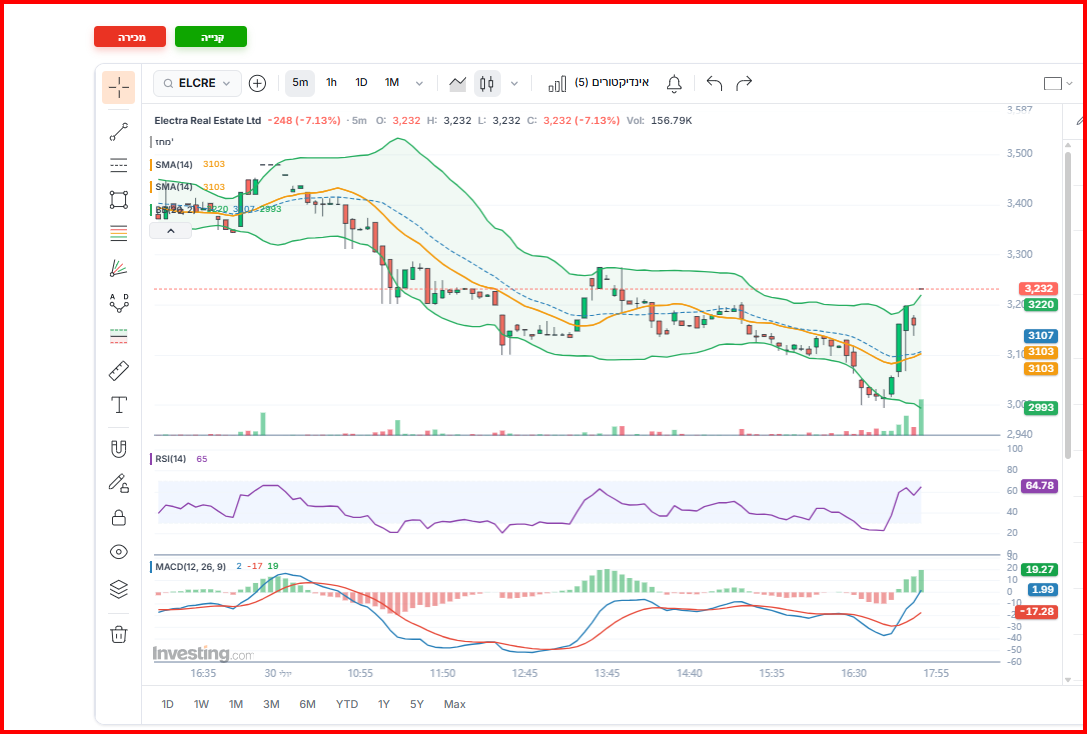Click the green buy button
Viewport: 1087px width, 734px height.
tap(211, 37)
